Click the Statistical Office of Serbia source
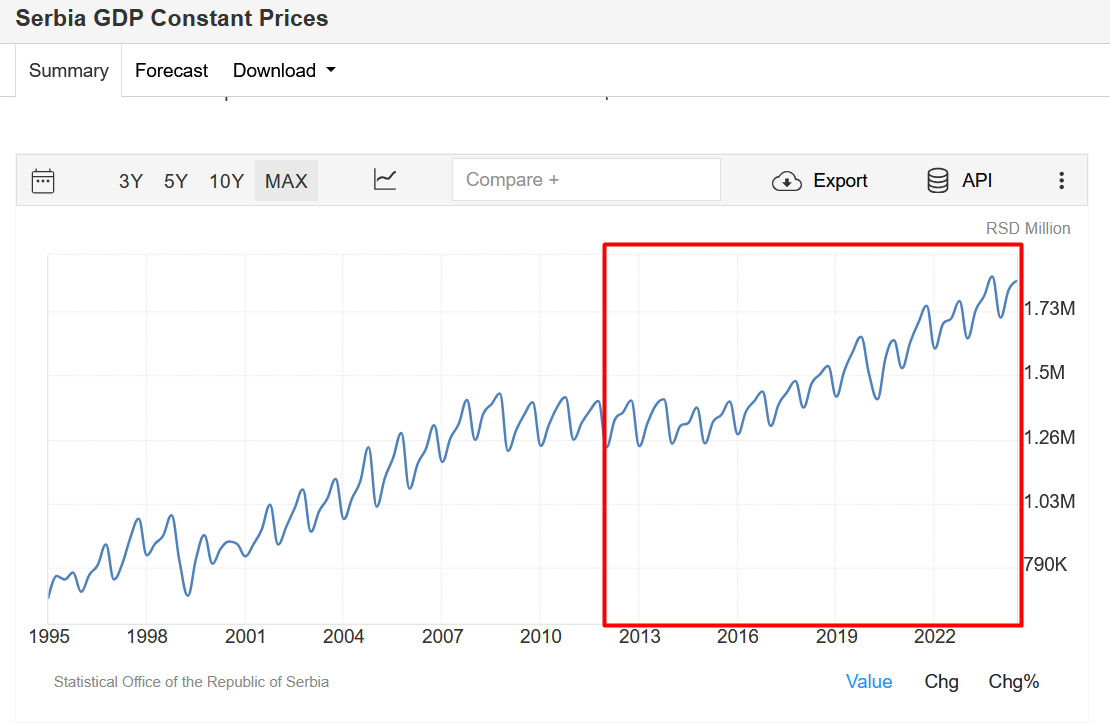 (191, 682)
